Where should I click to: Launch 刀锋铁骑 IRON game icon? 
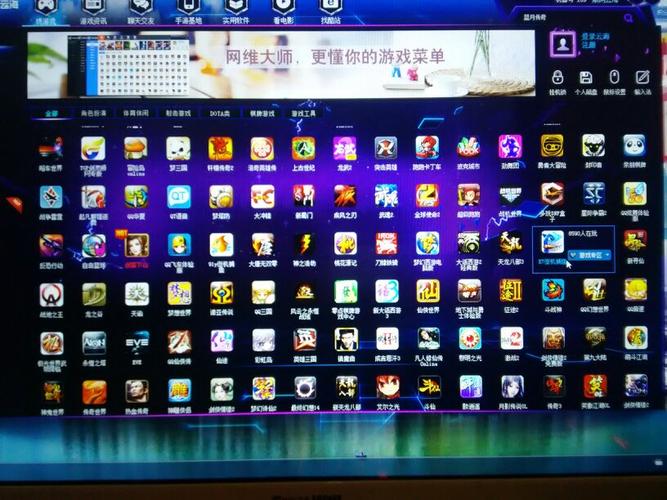[x=386, y=244]
